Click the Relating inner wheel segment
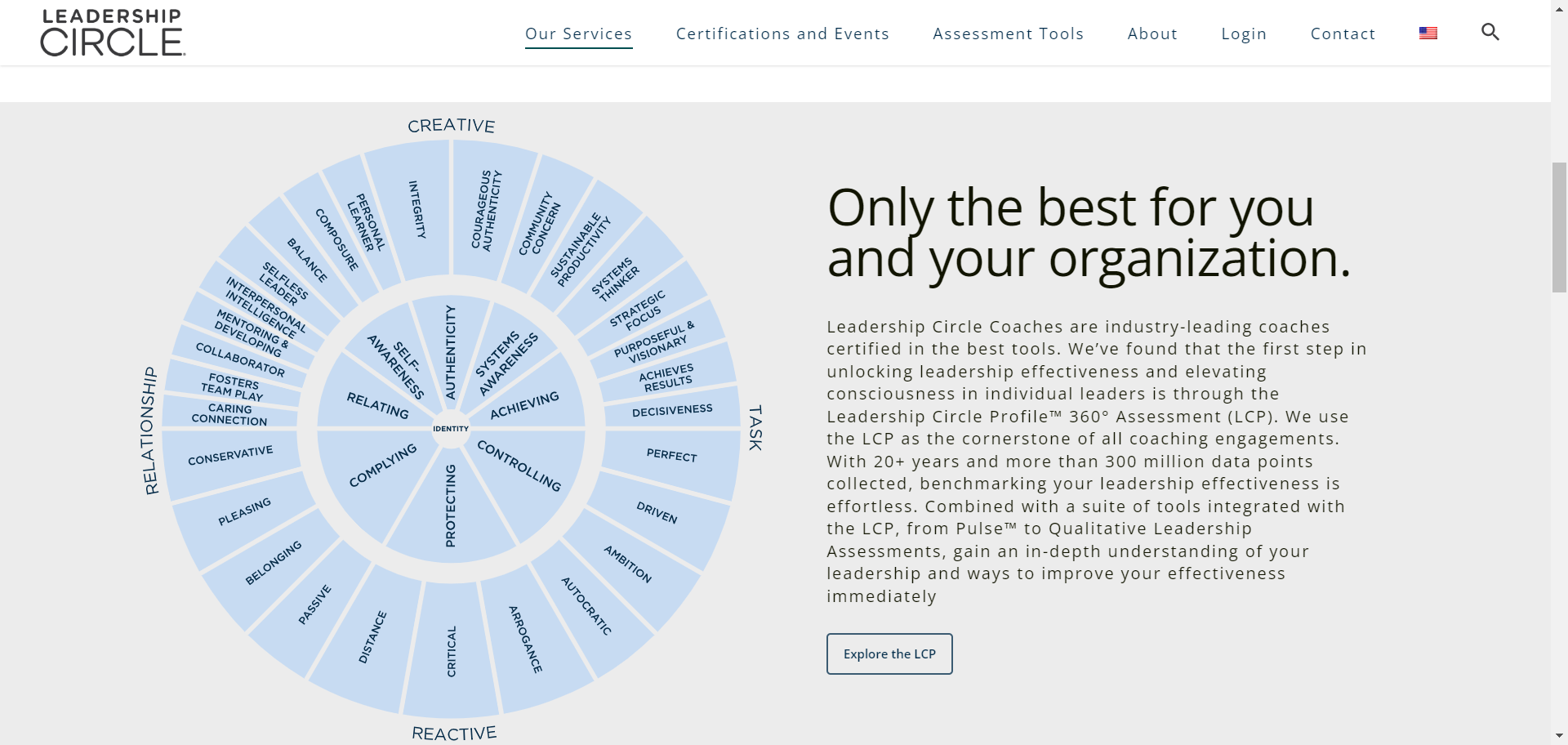Image resolution: width=1568 pixels, height=745 pixels. pyautogui.click(x=377, y=404)
